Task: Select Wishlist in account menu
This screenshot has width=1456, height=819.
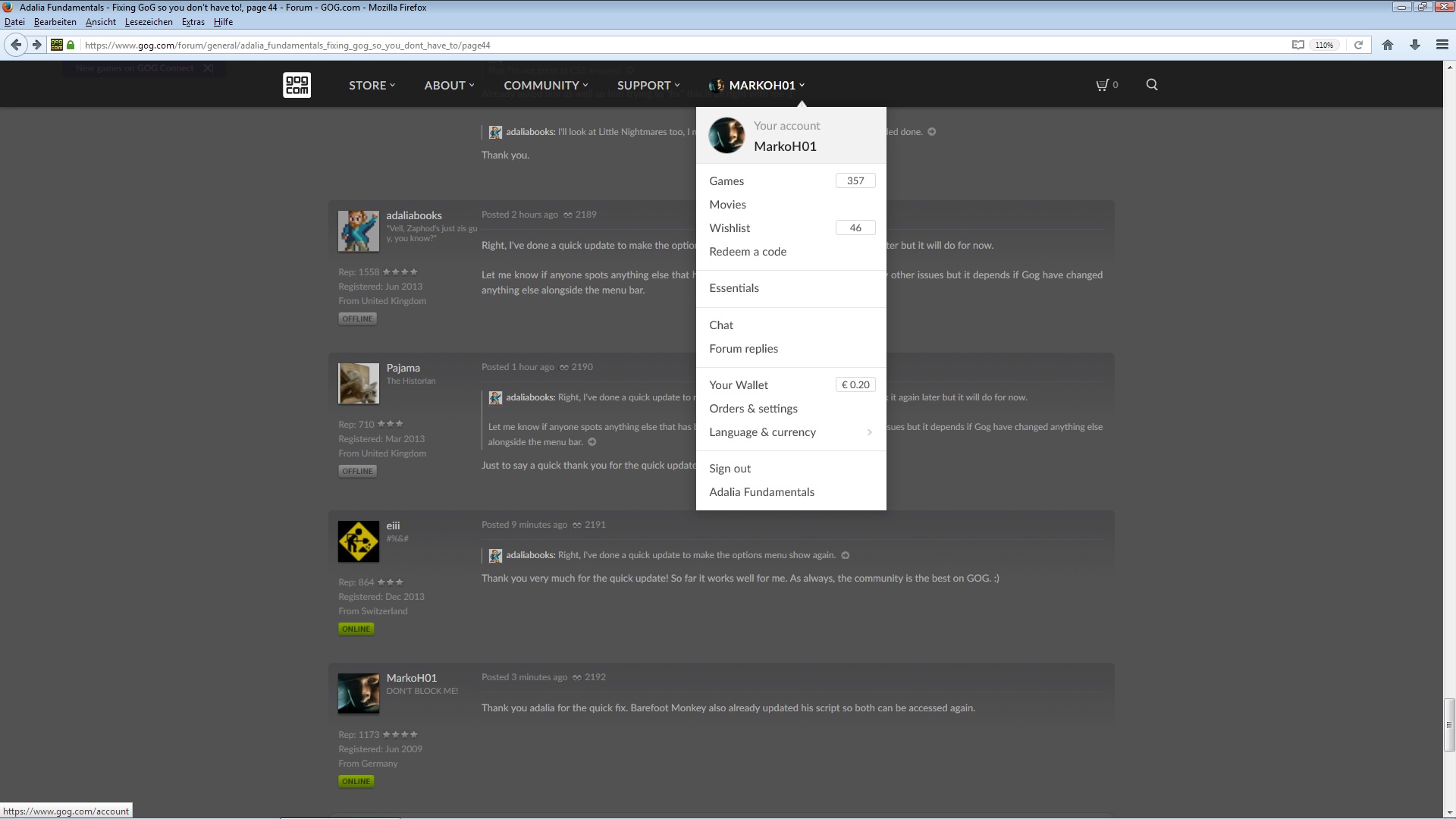Action: 730,228
